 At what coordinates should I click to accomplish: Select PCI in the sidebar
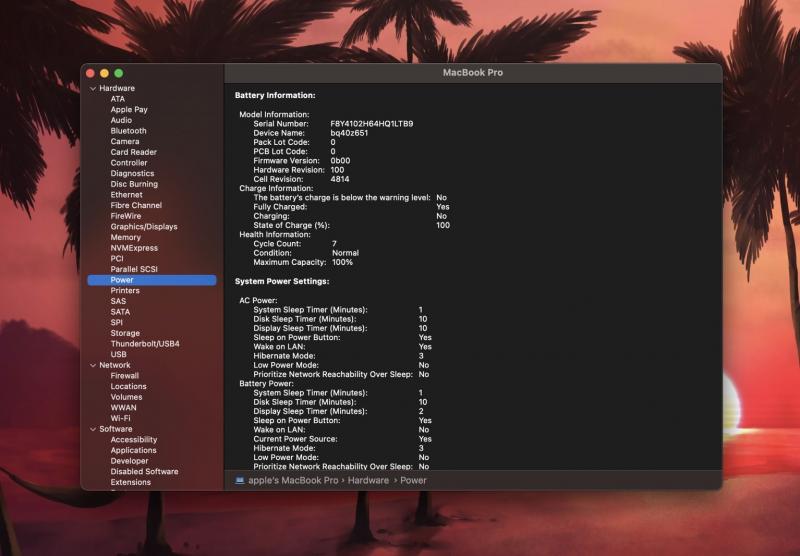coord(117,259)
